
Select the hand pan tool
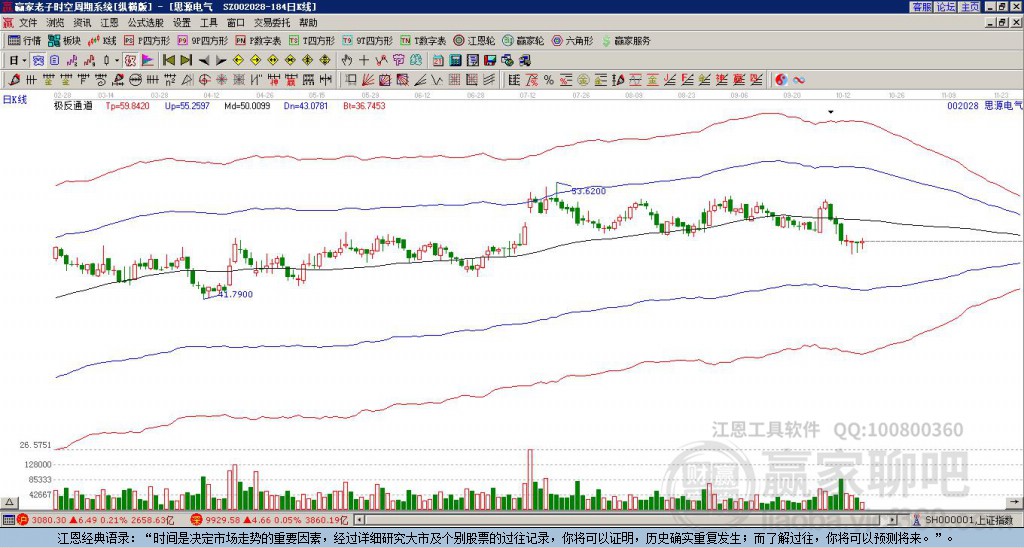pyautogui.click(x=347, y=61)
